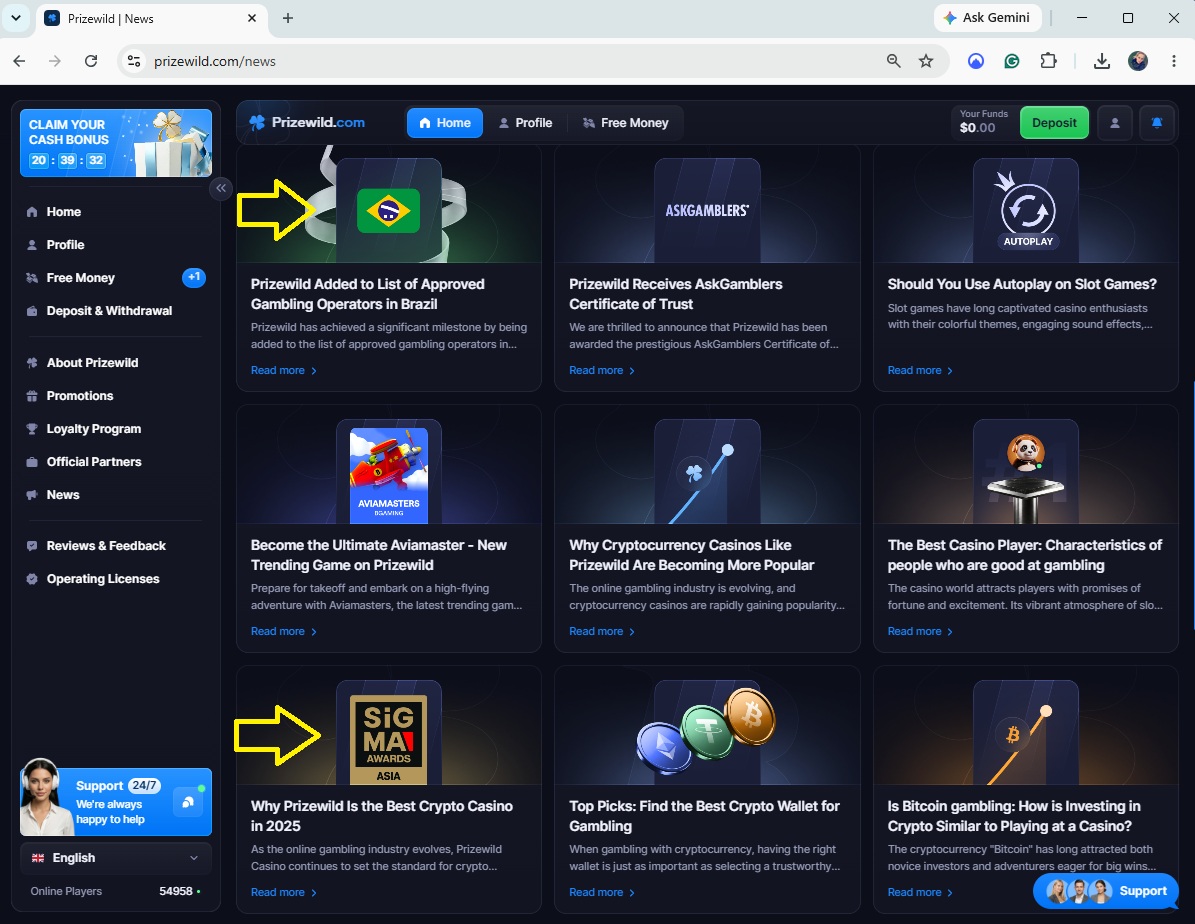Viewport: 1195px width, 924px height.
Task: Open the Claim Your Cash Bonus banner
Action: tap(116, 143)
